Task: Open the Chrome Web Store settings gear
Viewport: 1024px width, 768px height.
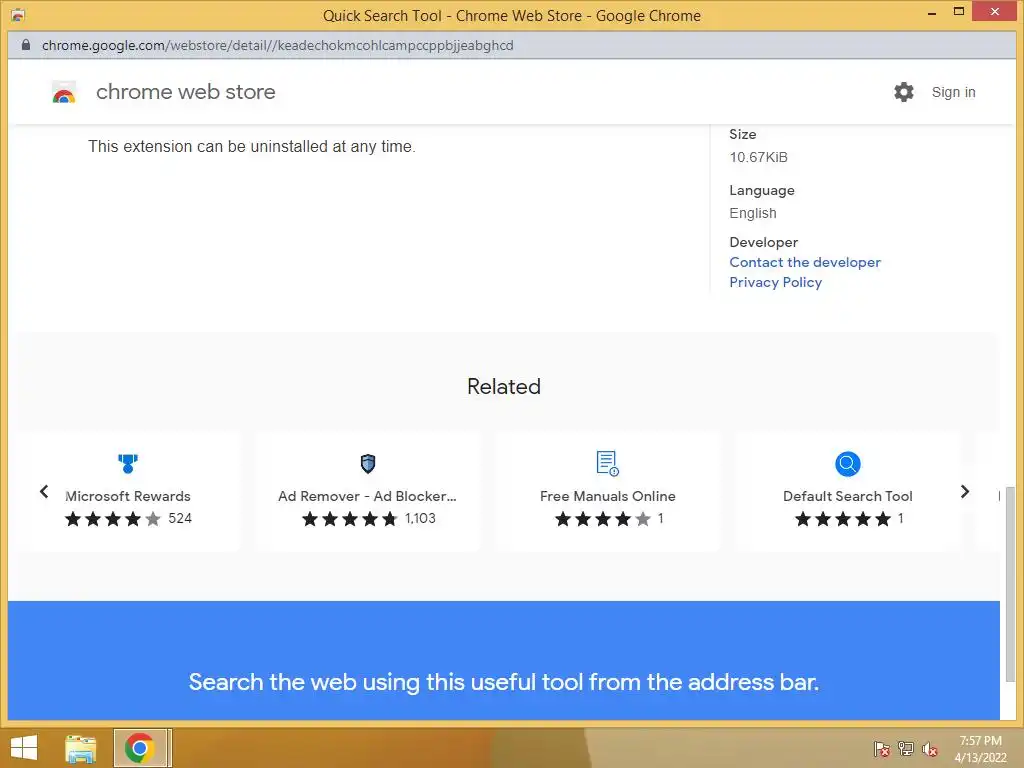Action: pyautogui.click(x=904, y=92)
